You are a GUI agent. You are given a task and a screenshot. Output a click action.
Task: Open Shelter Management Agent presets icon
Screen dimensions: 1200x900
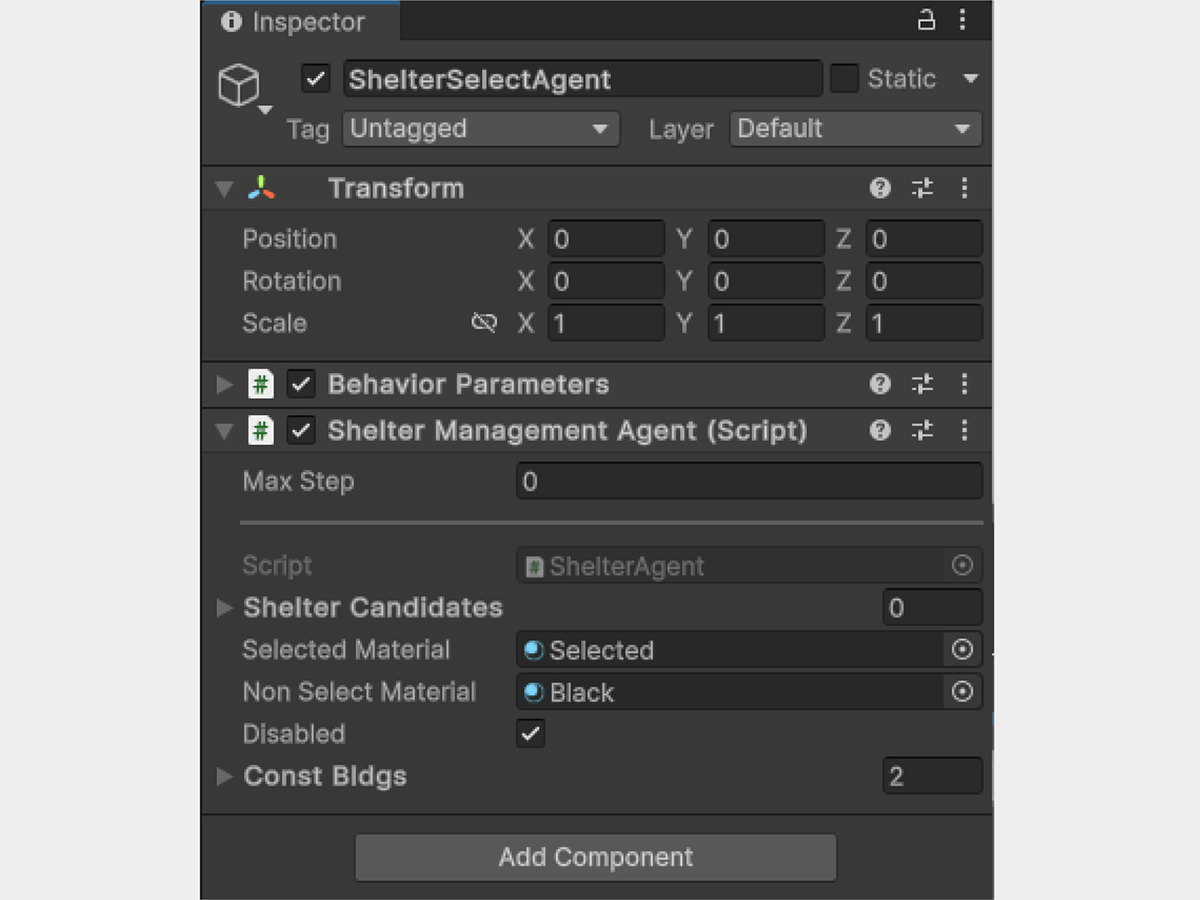[x=922, y=431]
